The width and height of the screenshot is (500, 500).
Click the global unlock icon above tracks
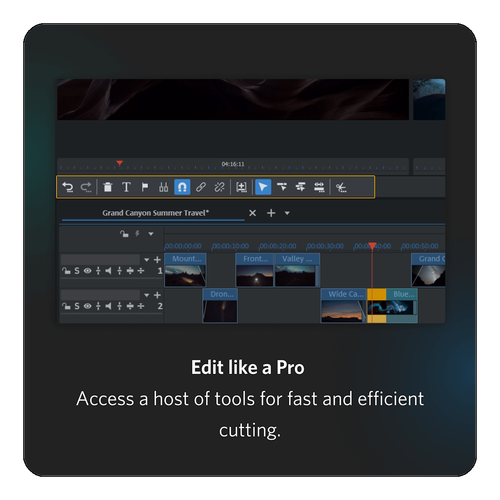point(124,234)
